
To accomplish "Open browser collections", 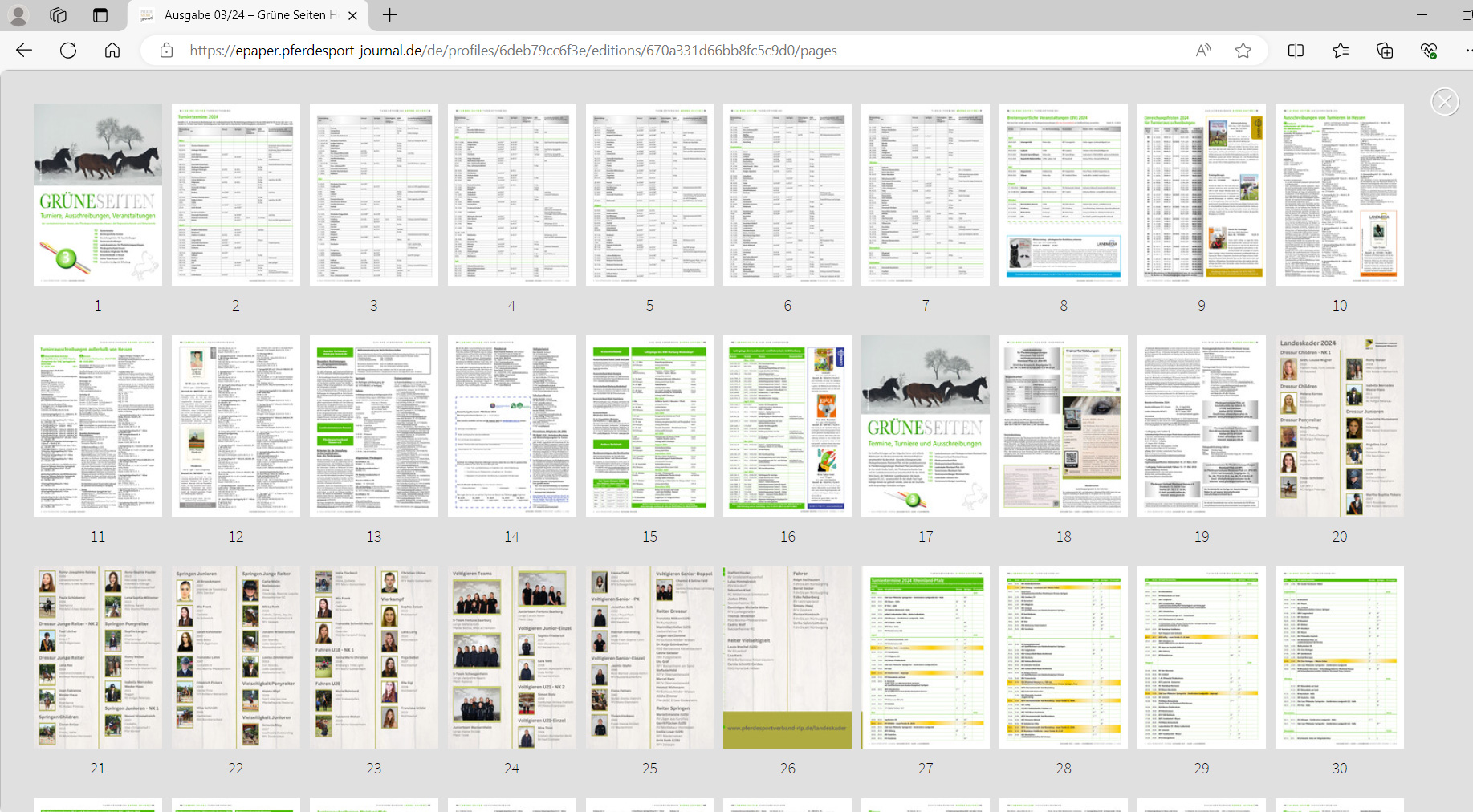I will [x=1385, y=51].
